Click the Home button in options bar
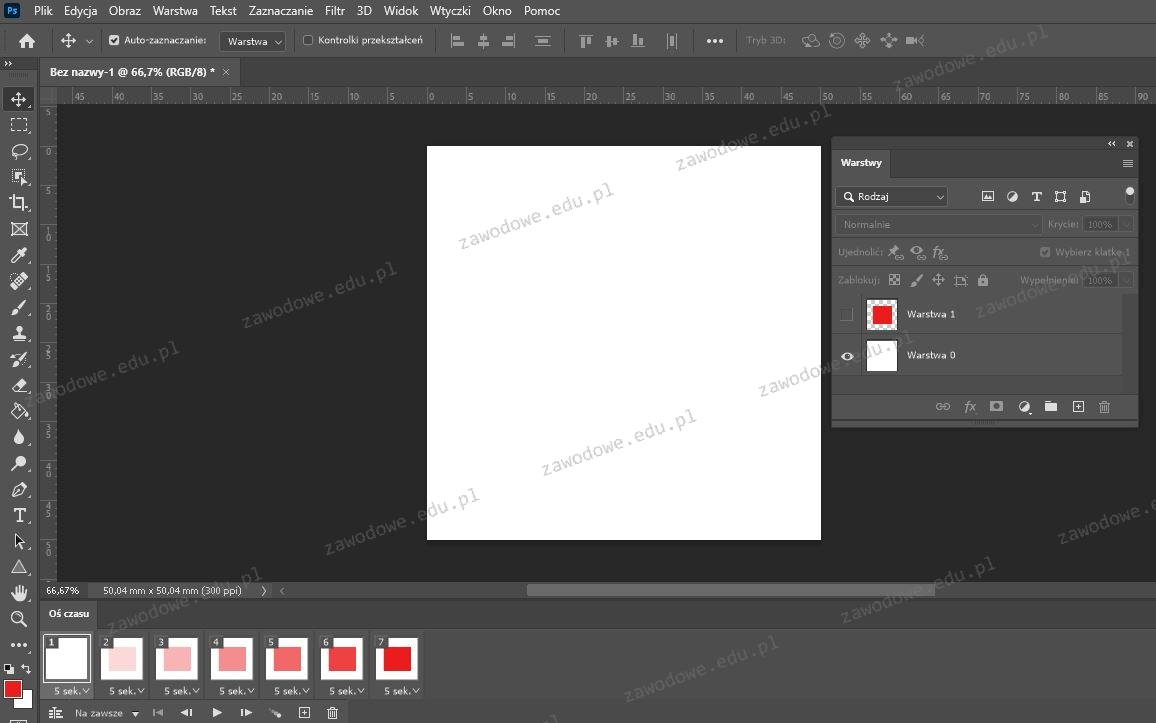This screenshot has width=1156, height=723. 27,41
